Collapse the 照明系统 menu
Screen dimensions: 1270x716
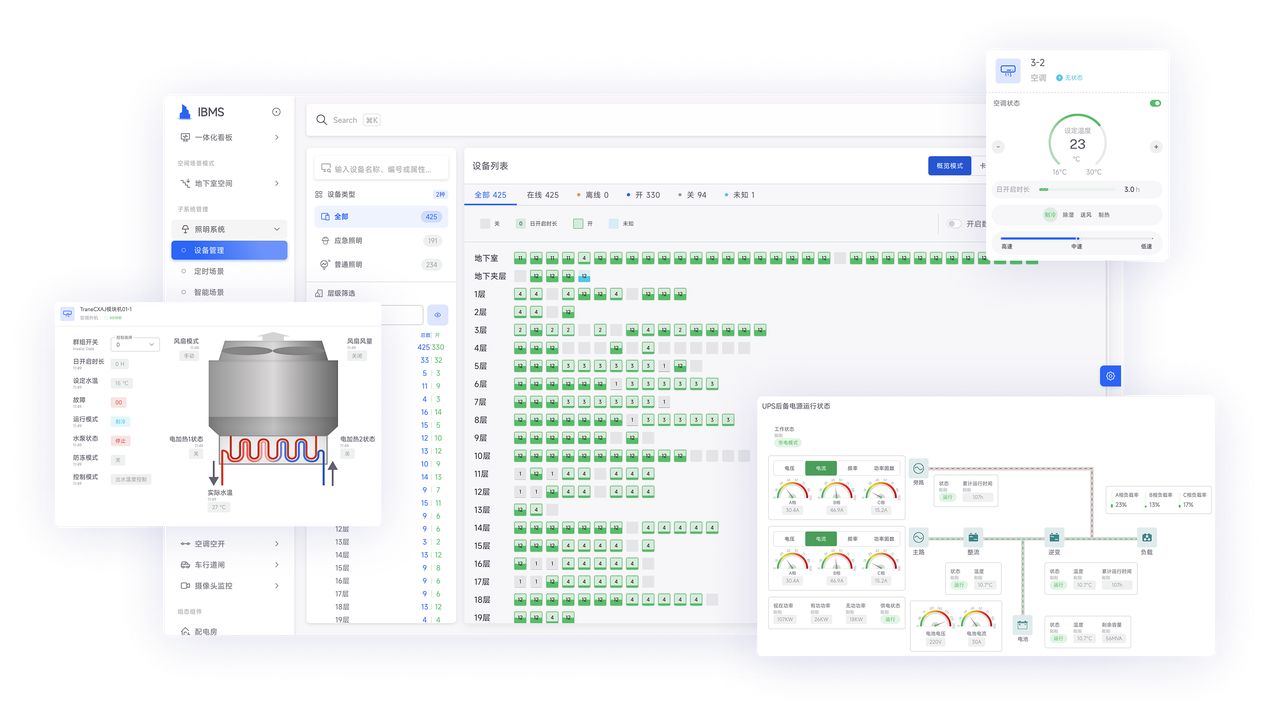[x=277, y=229]
